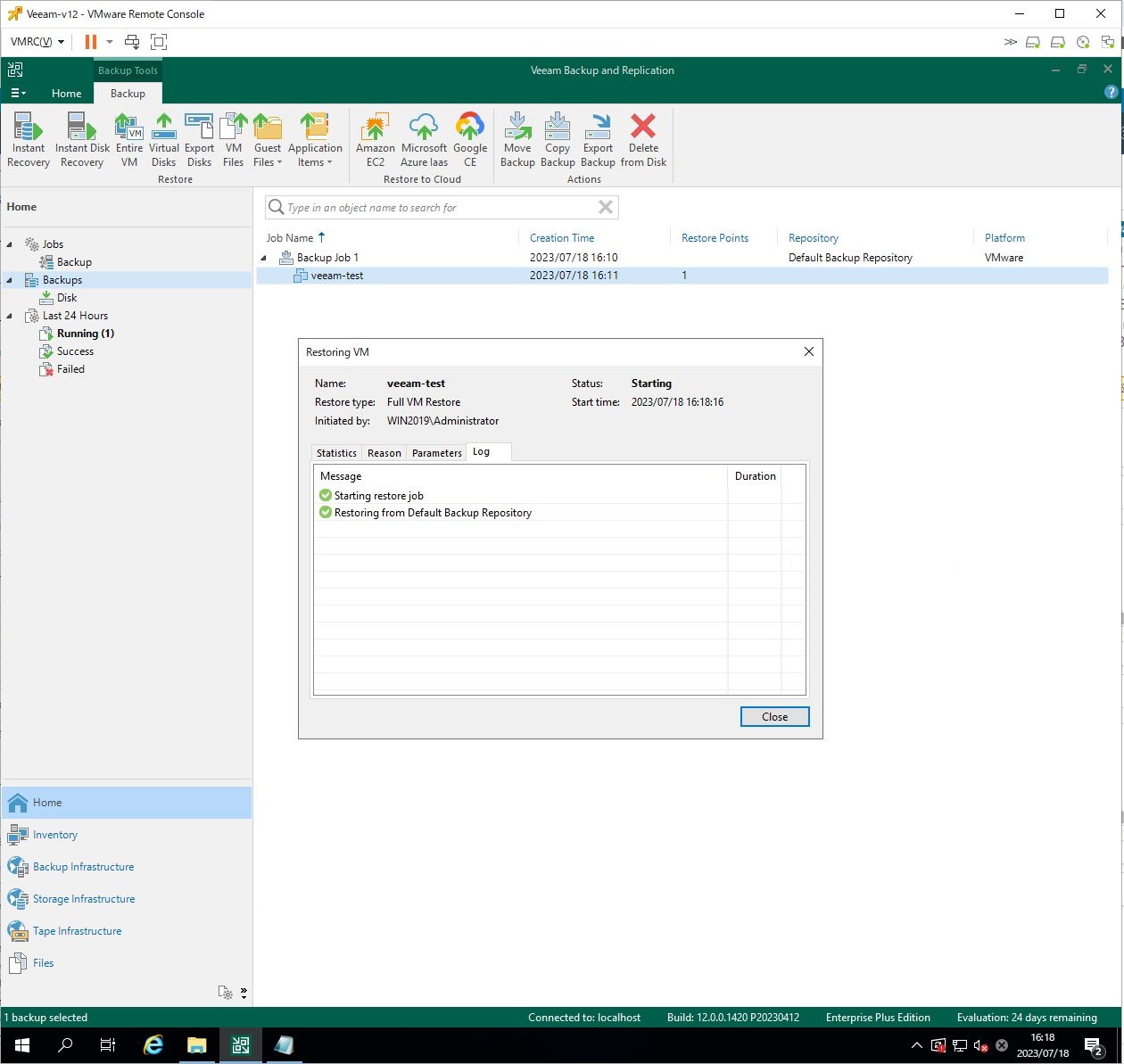Select Entire VM restore icon
The height and width of the screenshot is (1064, 1124).
click(x=129, y=141)
